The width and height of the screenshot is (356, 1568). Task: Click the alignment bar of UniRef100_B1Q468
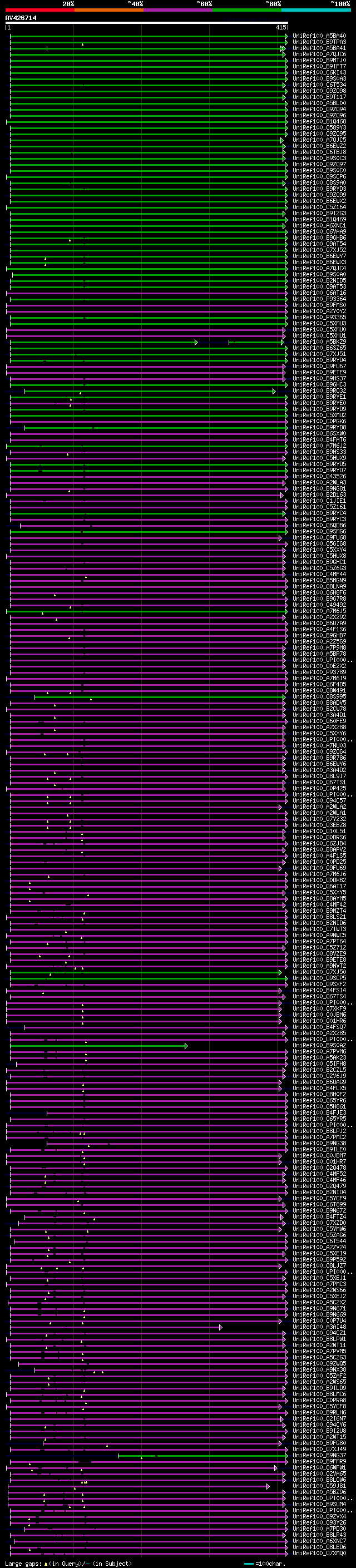pos(146,122)
